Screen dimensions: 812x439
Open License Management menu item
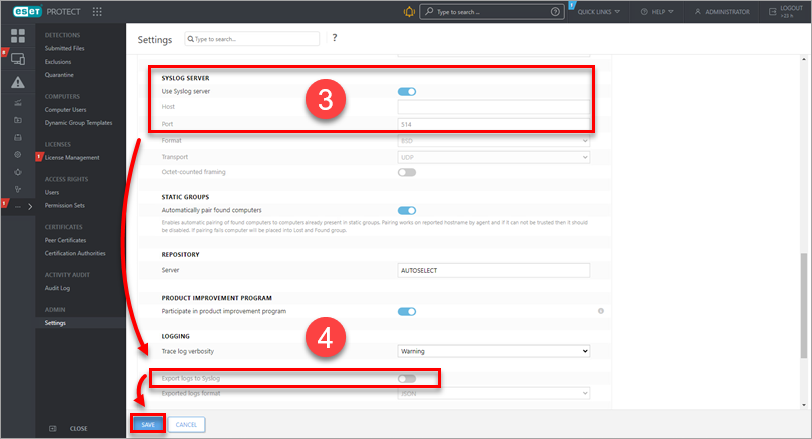72,157
